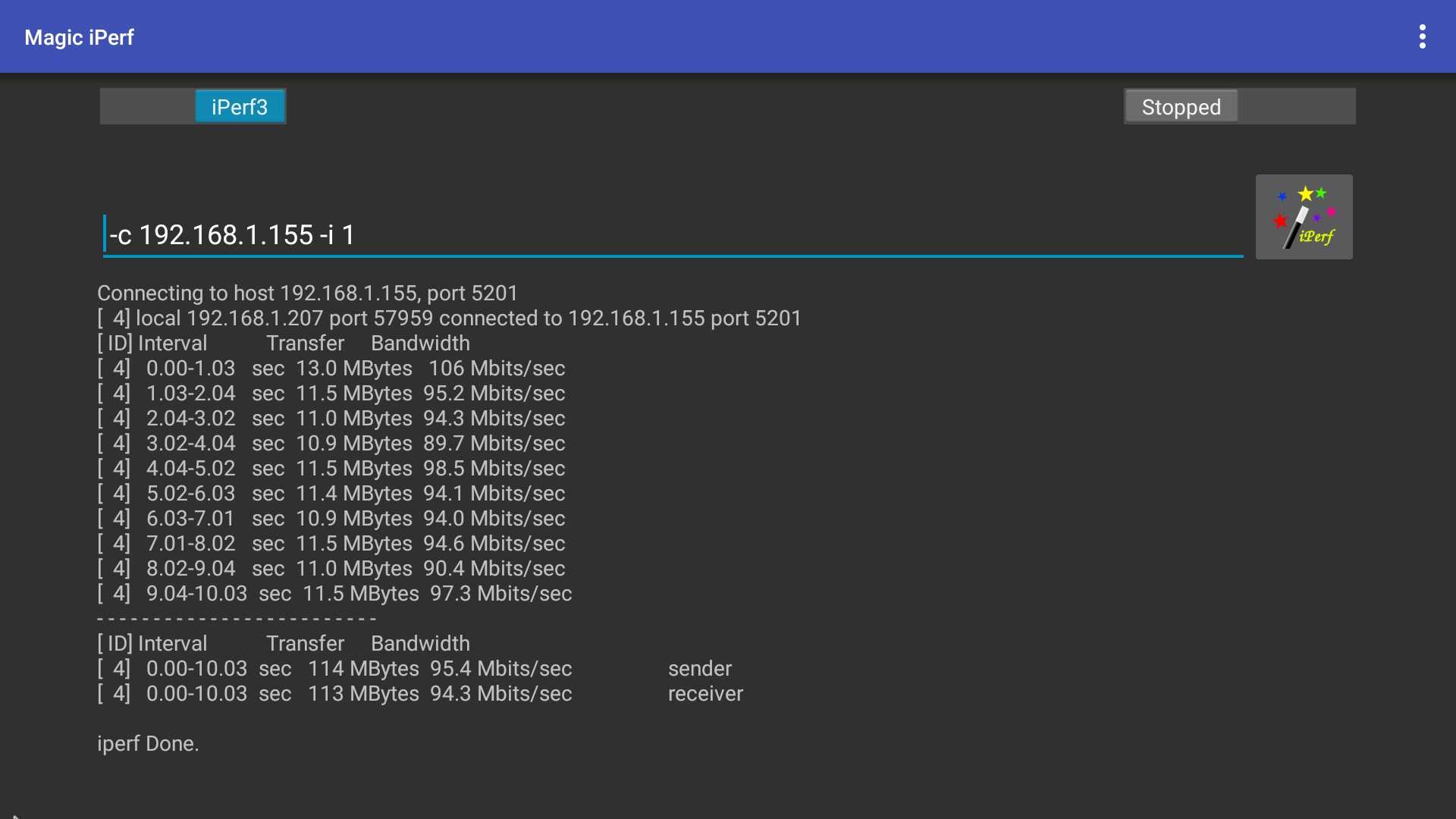Click the 'iperf Done.' message
The height and width of the screenshot is (819, 1456).
pos(148,744)
